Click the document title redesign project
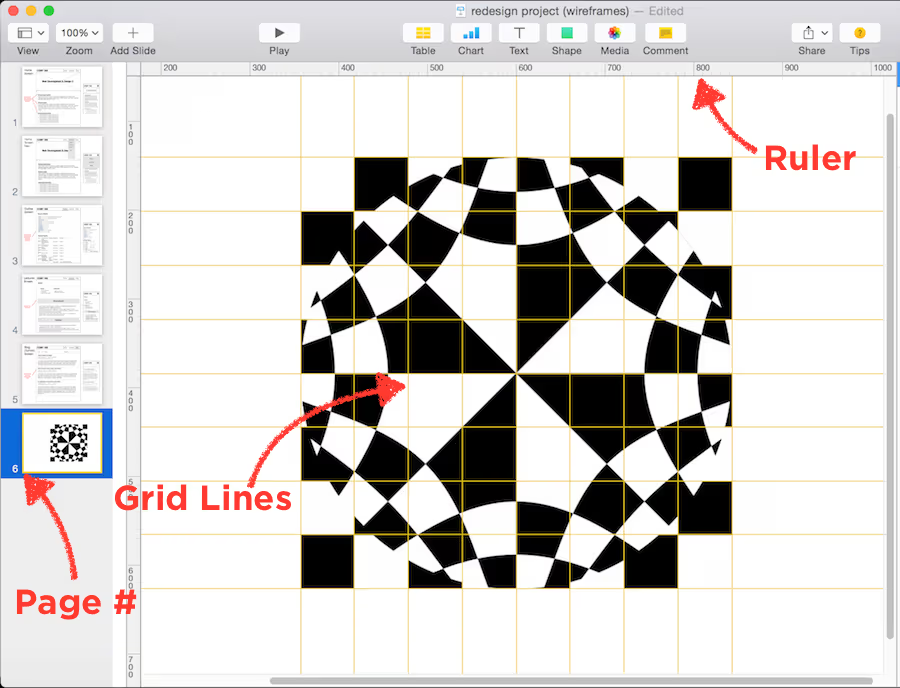The width and height of the screenshot is (900, 688). 544,11
